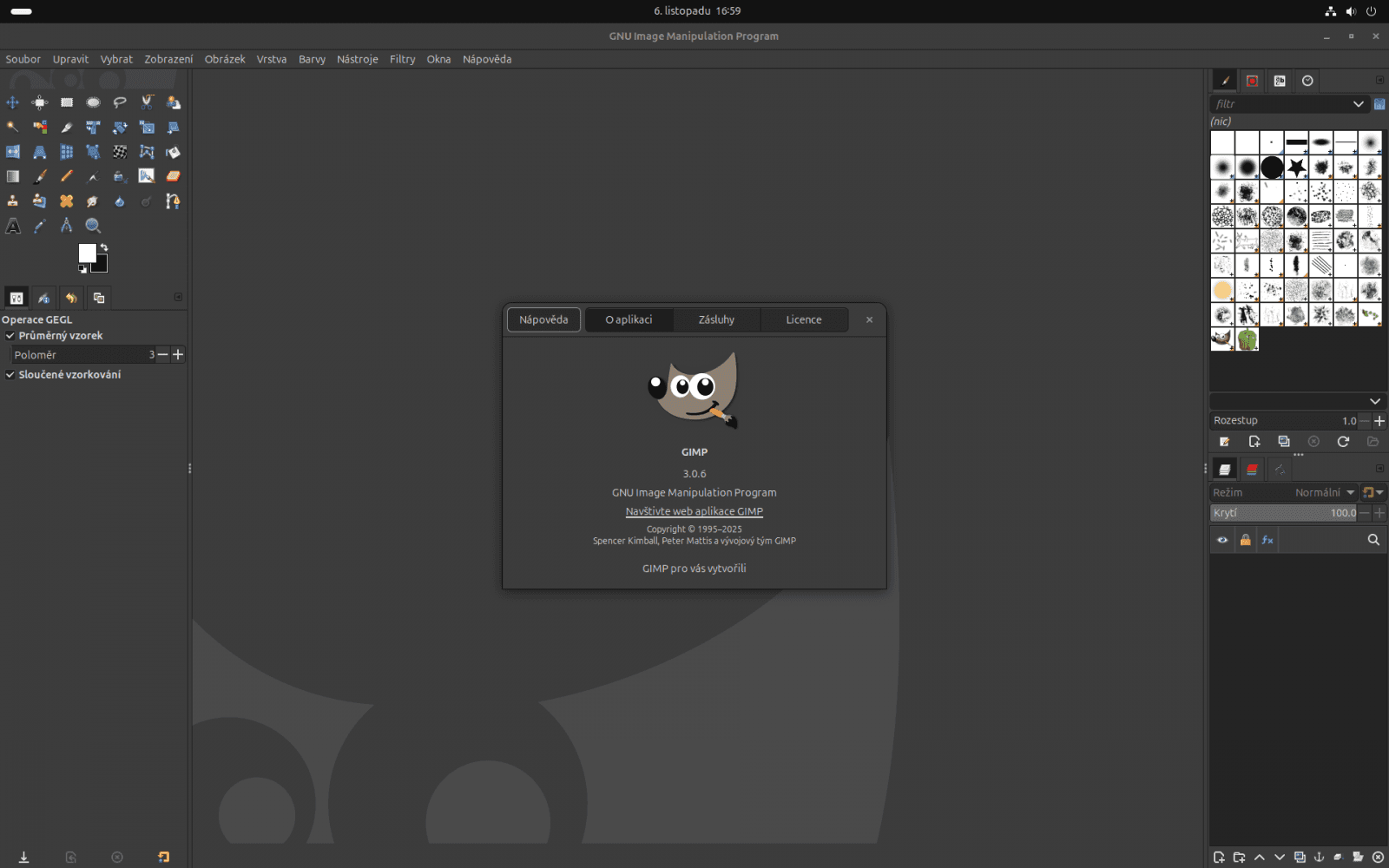Select the Scissors Select tool
The image size is (1389, 868).
[147, 102]
